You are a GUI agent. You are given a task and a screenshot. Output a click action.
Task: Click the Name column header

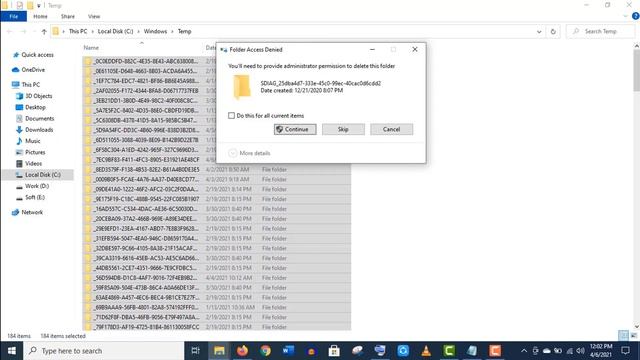tap(91, 48)
